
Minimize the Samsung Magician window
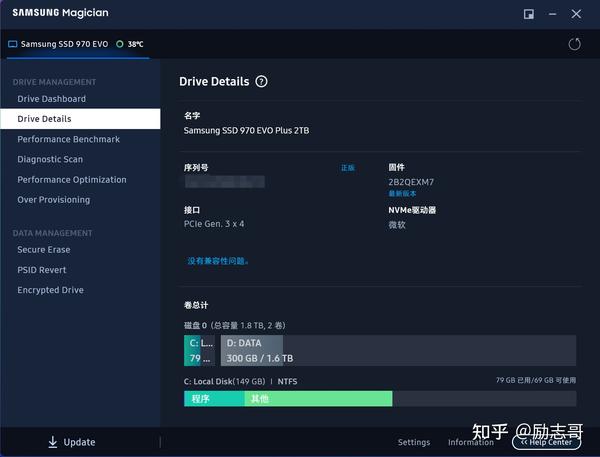pyautogui.click(x=552, y=14)
